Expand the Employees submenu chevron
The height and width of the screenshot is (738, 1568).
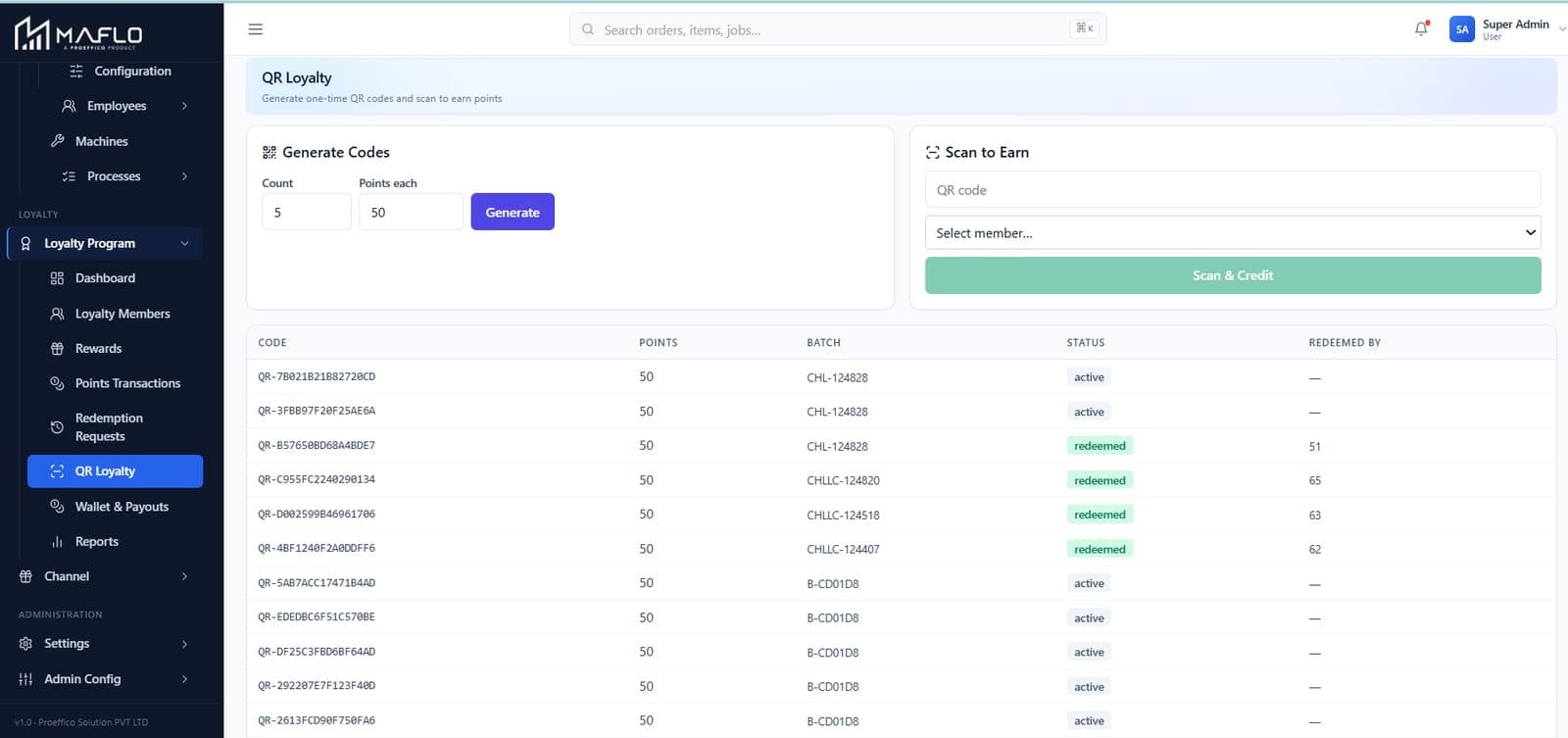click(184, 106)
